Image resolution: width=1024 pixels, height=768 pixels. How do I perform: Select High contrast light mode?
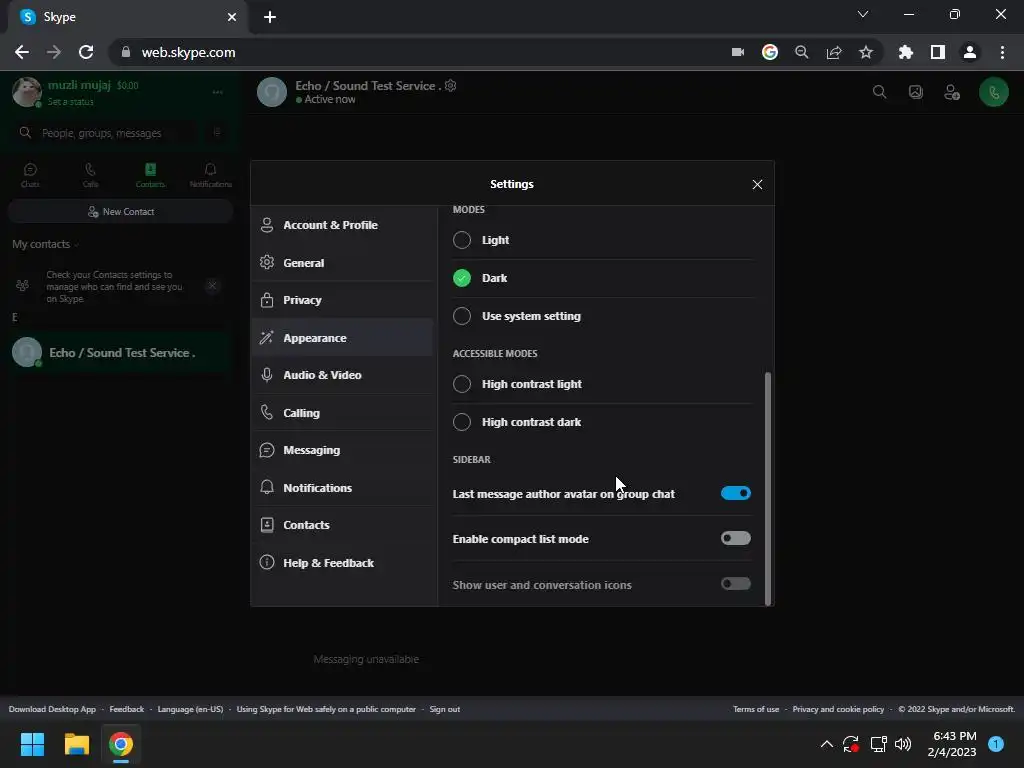[x=462, y=384]
